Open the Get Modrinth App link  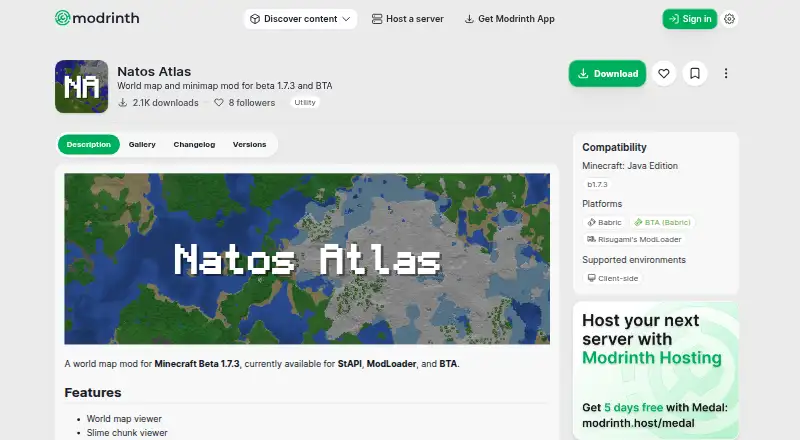(x=509, y=19)
